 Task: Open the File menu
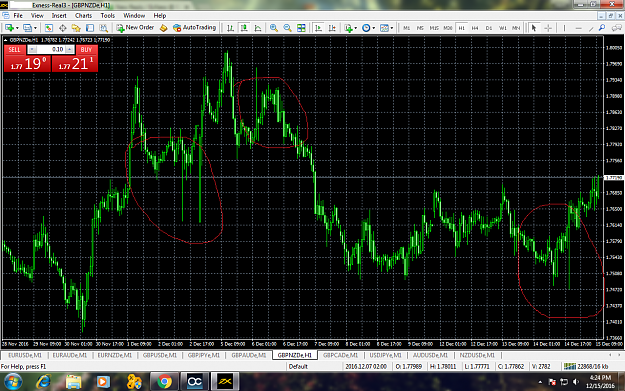point(18,16)
